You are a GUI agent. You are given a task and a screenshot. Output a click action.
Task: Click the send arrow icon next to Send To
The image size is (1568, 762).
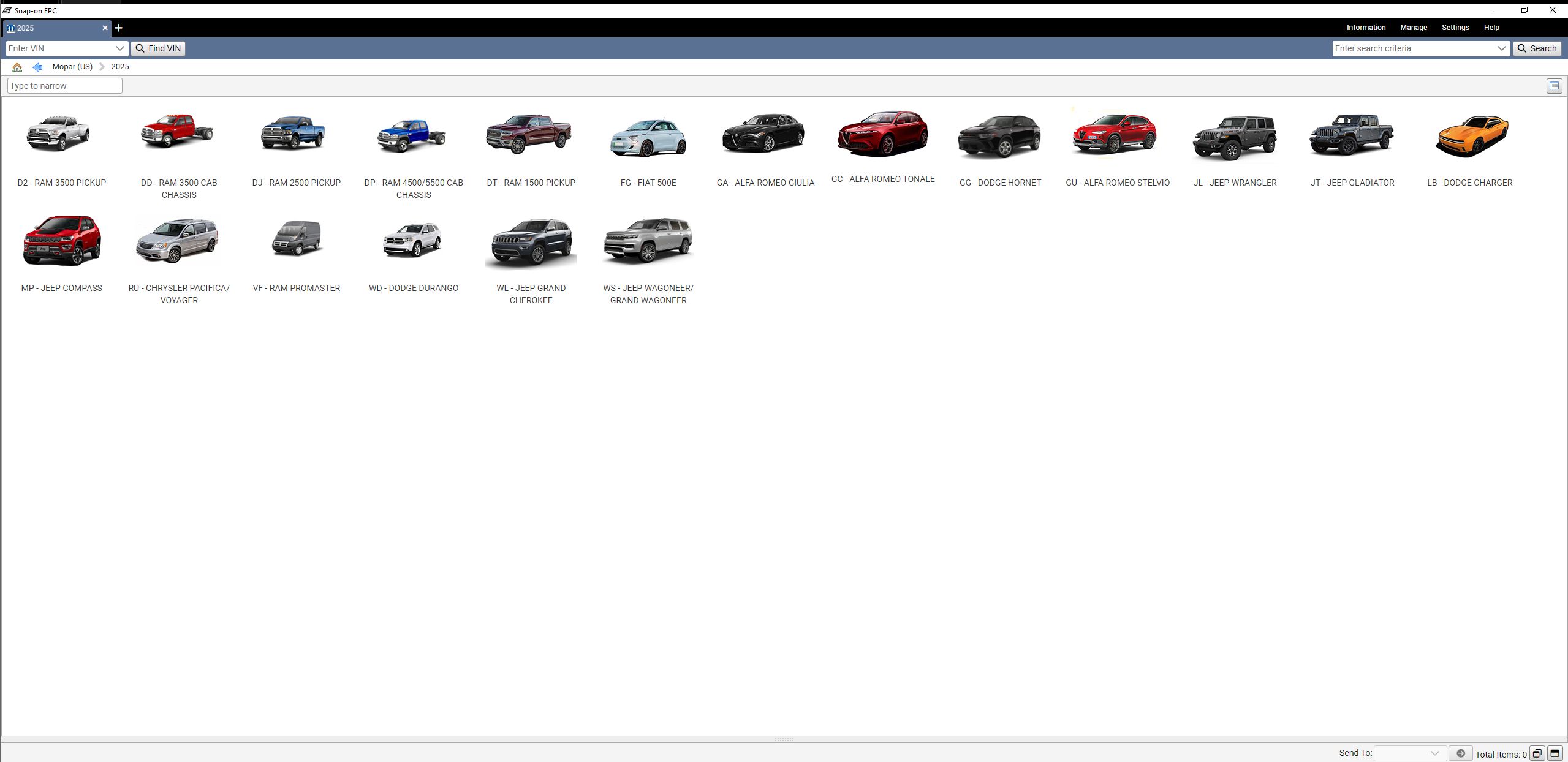point(1461,753)
